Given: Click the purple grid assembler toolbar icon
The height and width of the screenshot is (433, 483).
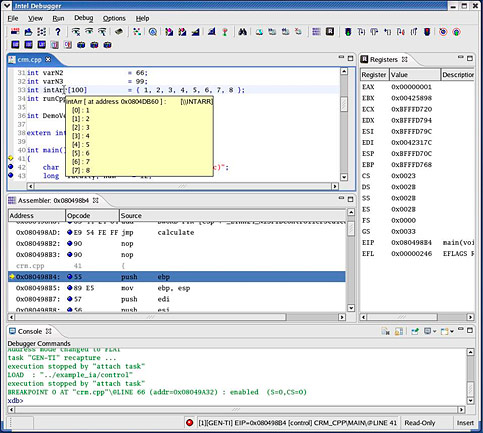Looking at the screenshot, I should click(316, 32).
